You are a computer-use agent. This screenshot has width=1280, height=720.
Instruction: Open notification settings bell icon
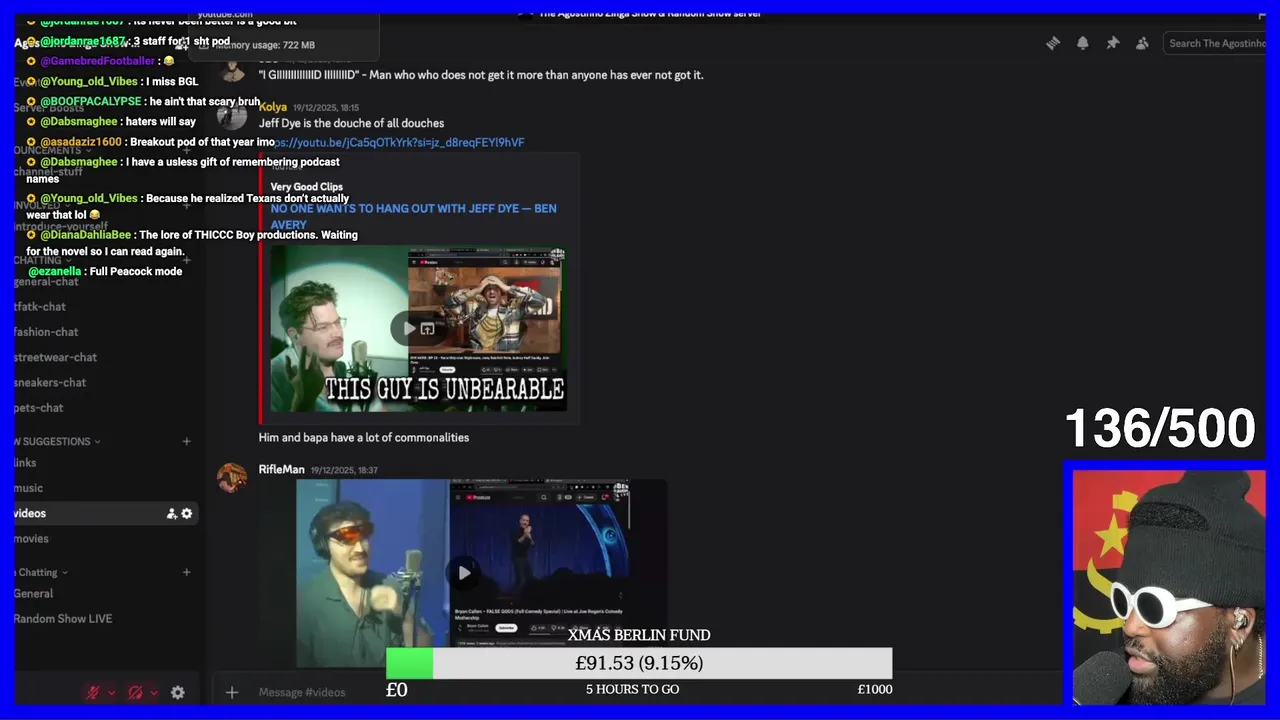pos(1082,43)
